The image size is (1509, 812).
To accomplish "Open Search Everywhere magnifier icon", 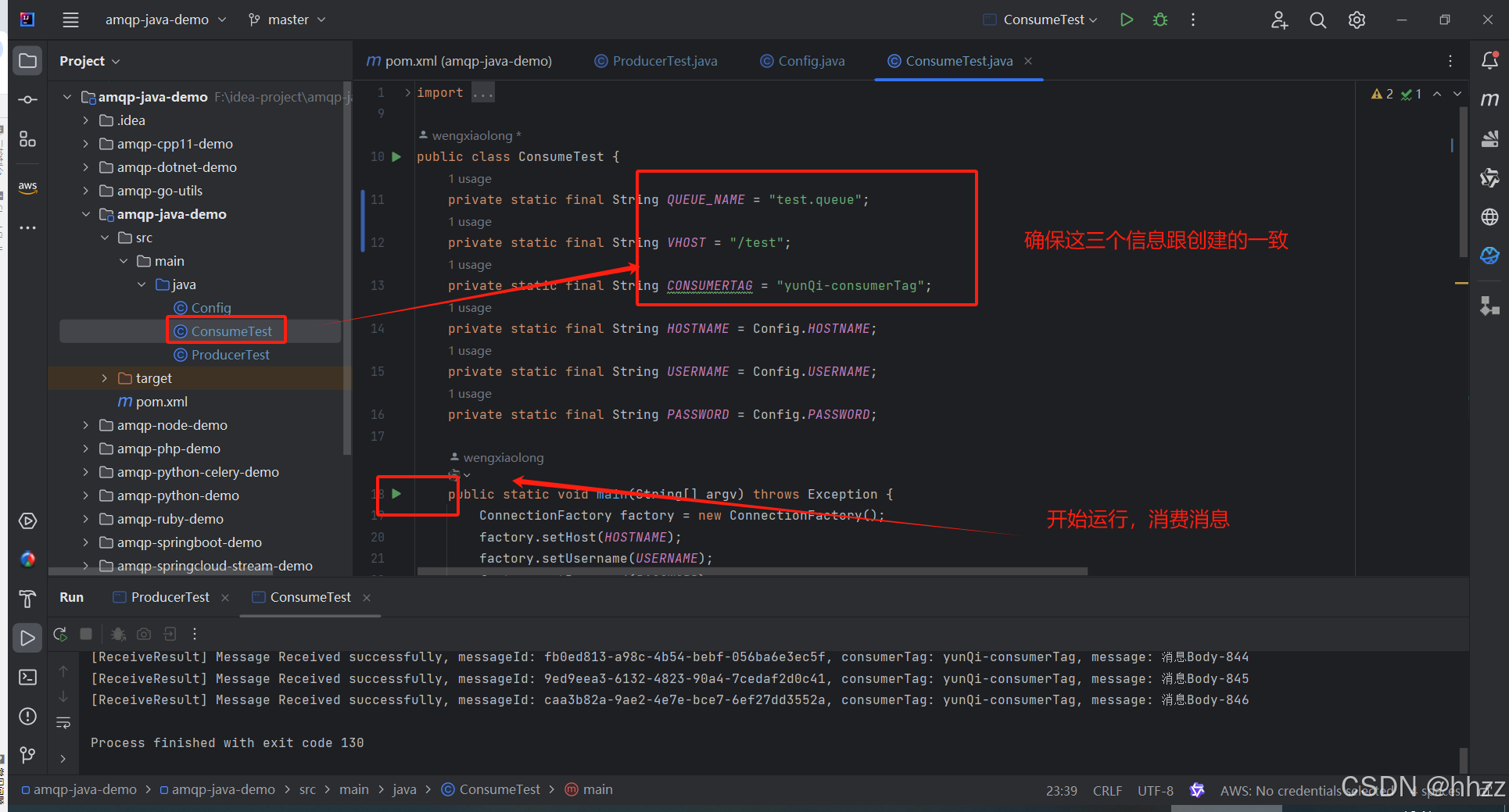I will pyautogui.click(x=1318, y=20).
